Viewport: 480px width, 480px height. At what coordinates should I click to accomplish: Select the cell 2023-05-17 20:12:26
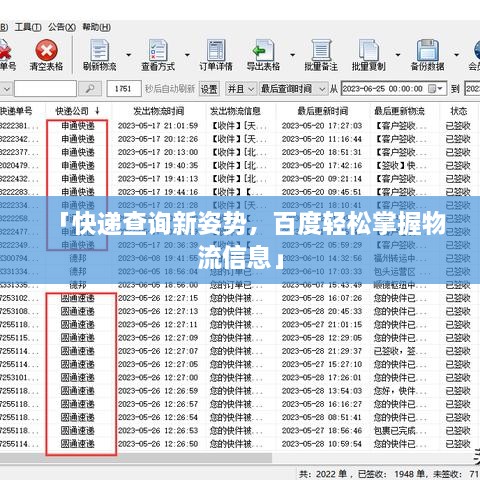coord(158,139)
